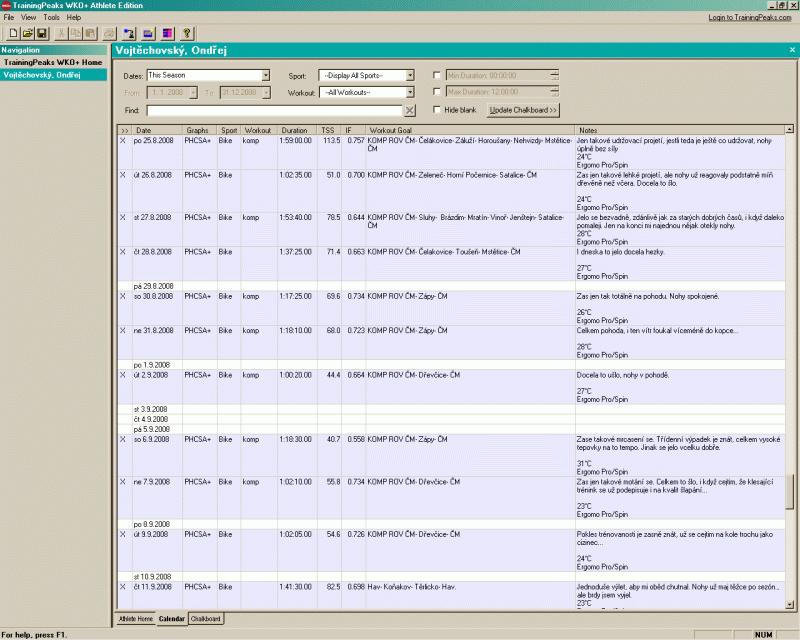Click the scroll-up arrow of the table scrollbar
The image size is (800, 640).
789,130
